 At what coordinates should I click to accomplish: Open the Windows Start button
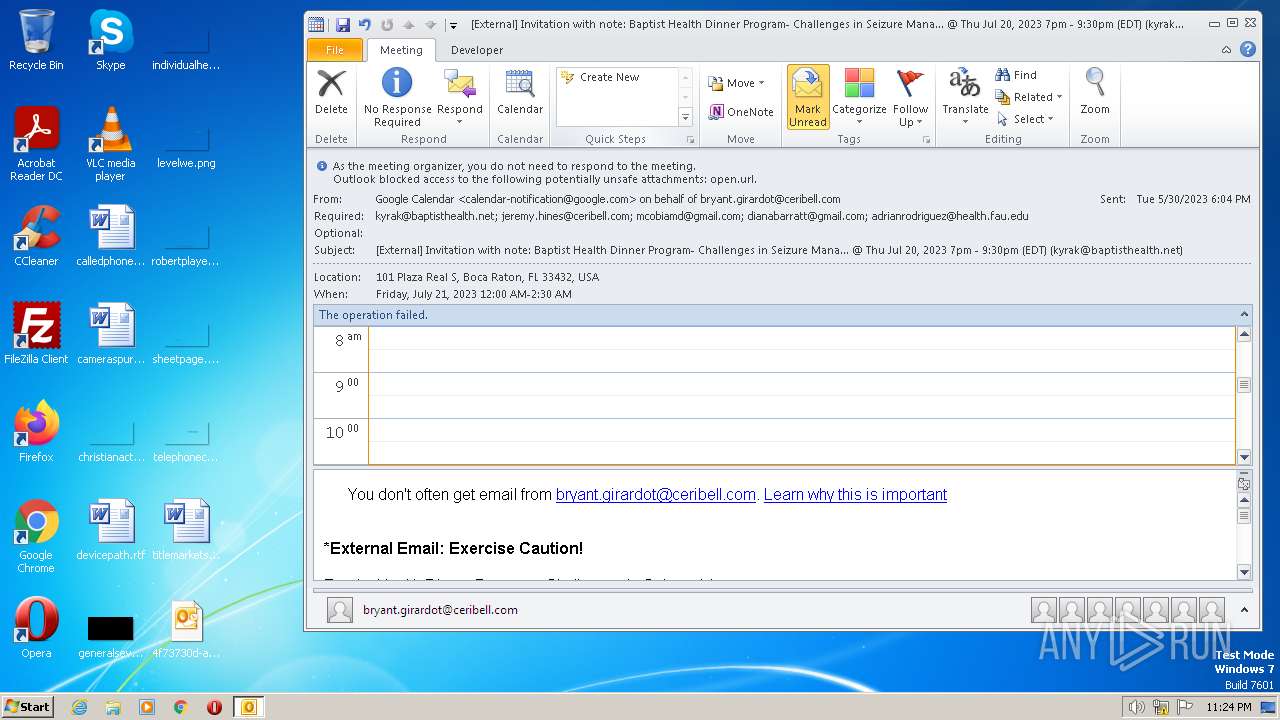pyautogui.click(x=28, y=707)
